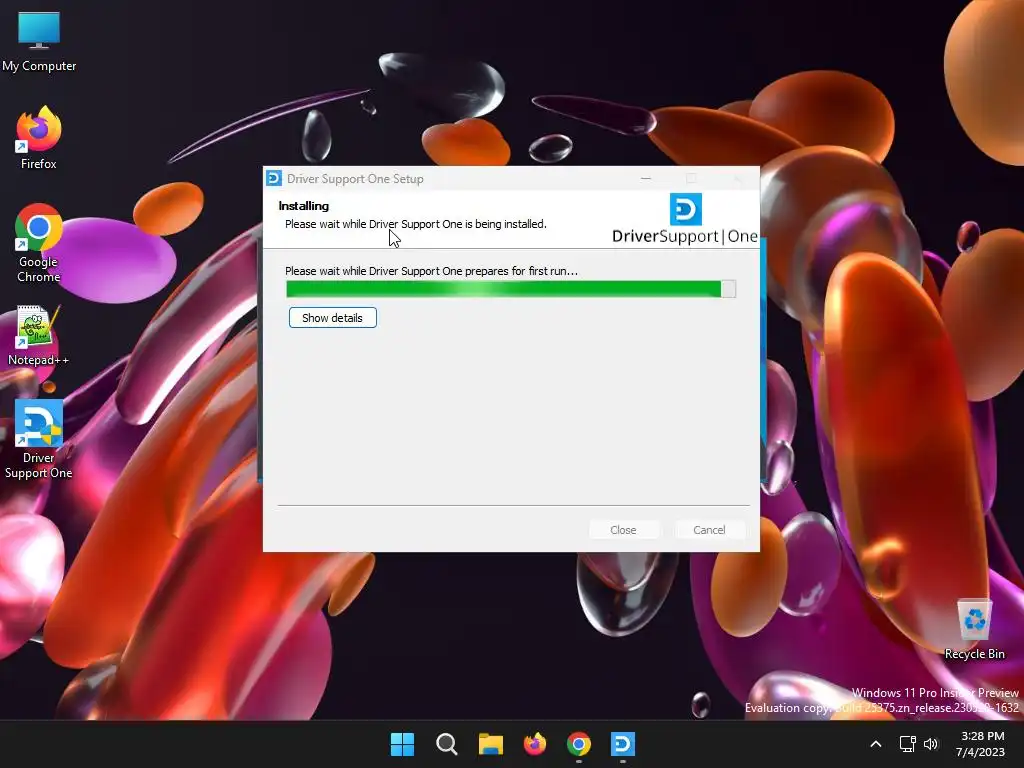Screen dimensions: 1024x768
Task: Click the Cancel button in setup
Action: point(709,530)
